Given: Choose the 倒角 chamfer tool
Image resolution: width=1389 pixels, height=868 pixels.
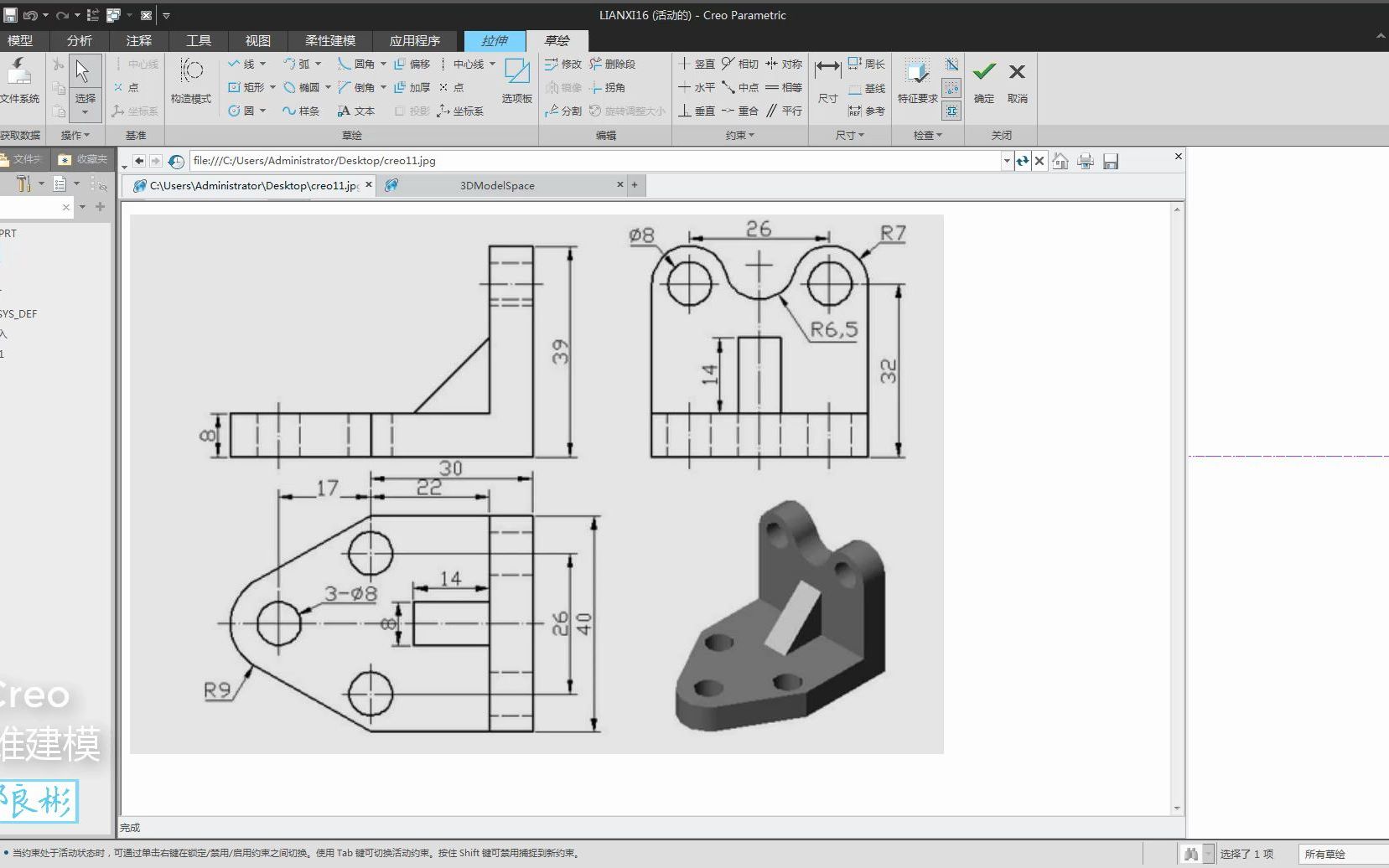Looking at the screenshot, I should pos(357,87).
